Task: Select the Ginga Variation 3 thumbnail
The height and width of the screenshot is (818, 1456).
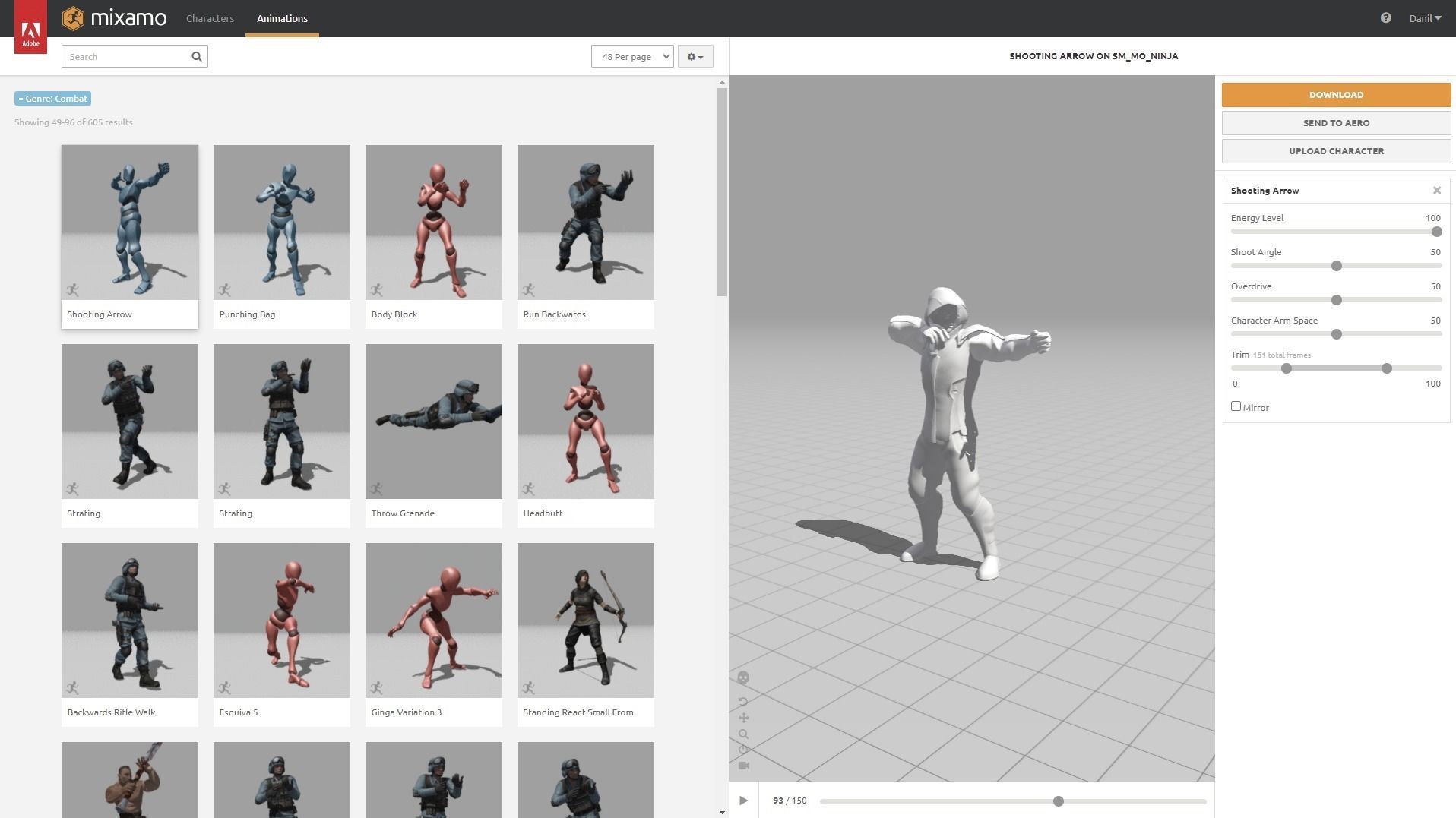Action: pos(434,621)
